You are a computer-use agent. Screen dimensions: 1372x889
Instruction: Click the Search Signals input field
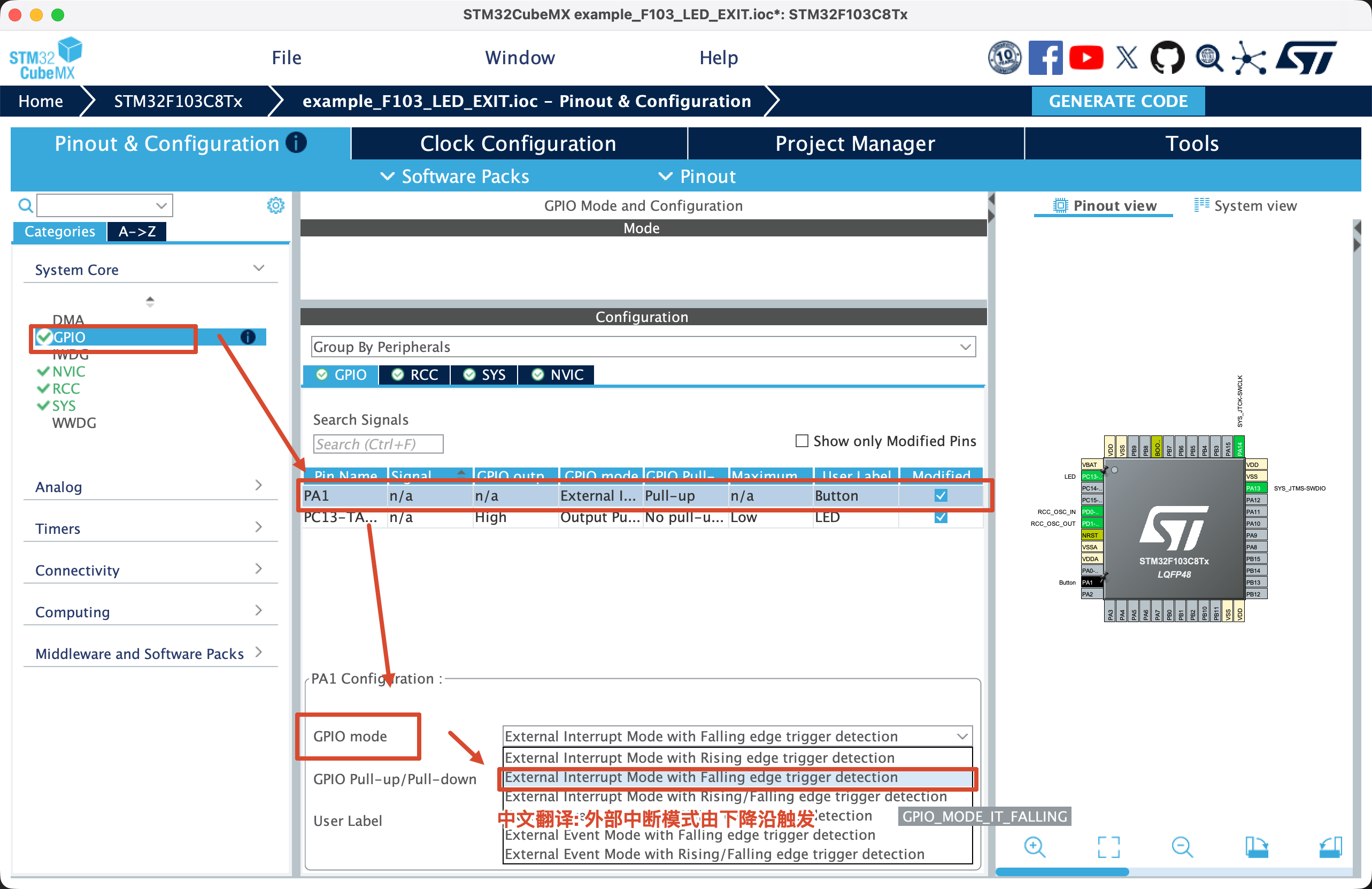(378, 444)
